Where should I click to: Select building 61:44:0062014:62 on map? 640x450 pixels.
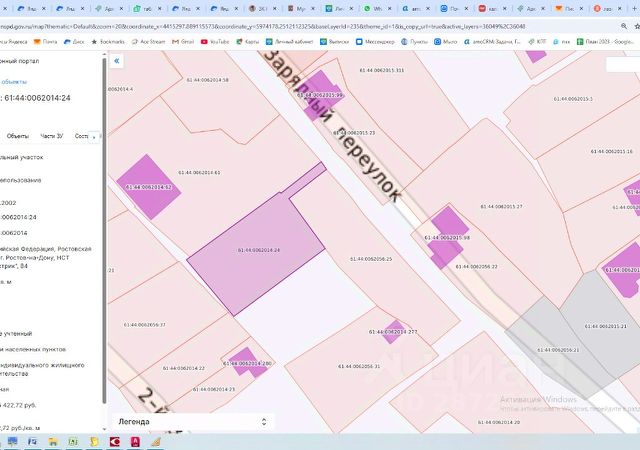click(149, 187)
